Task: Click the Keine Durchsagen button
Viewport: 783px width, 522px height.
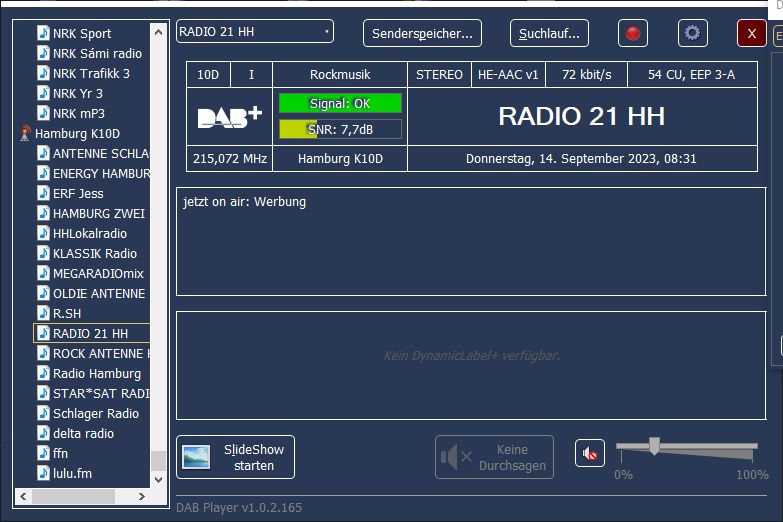Action: [494, 457]
